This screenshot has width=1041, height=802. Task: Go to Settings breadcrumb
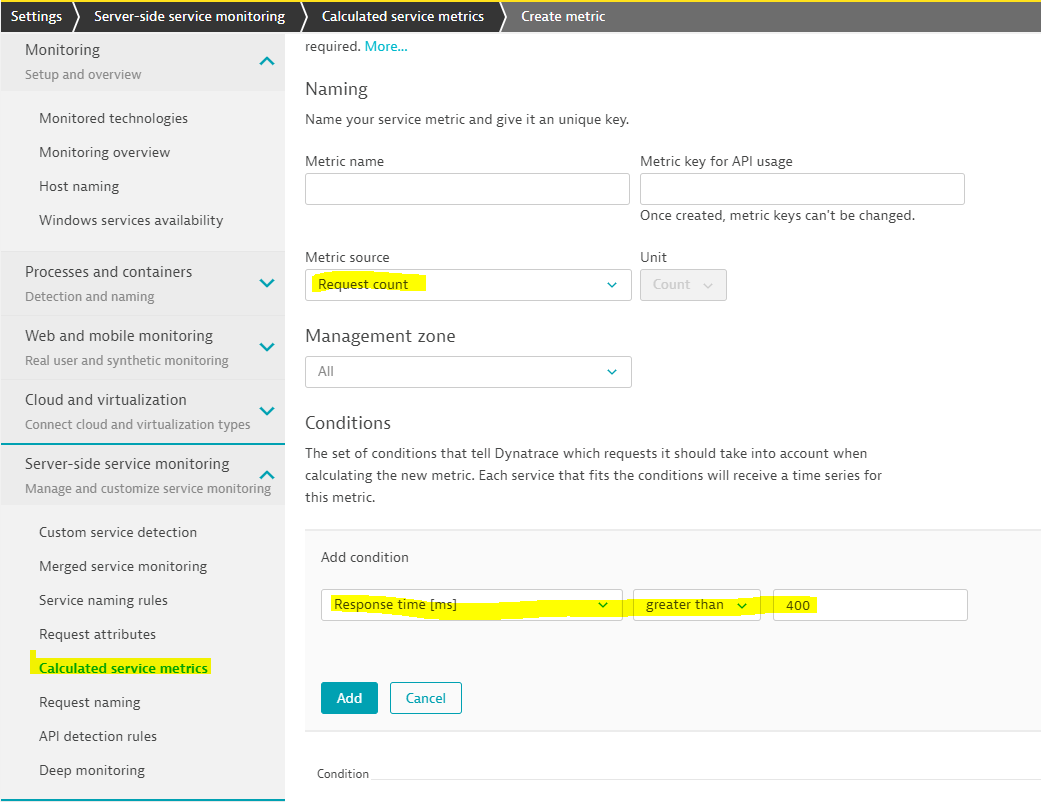(36, 16)
